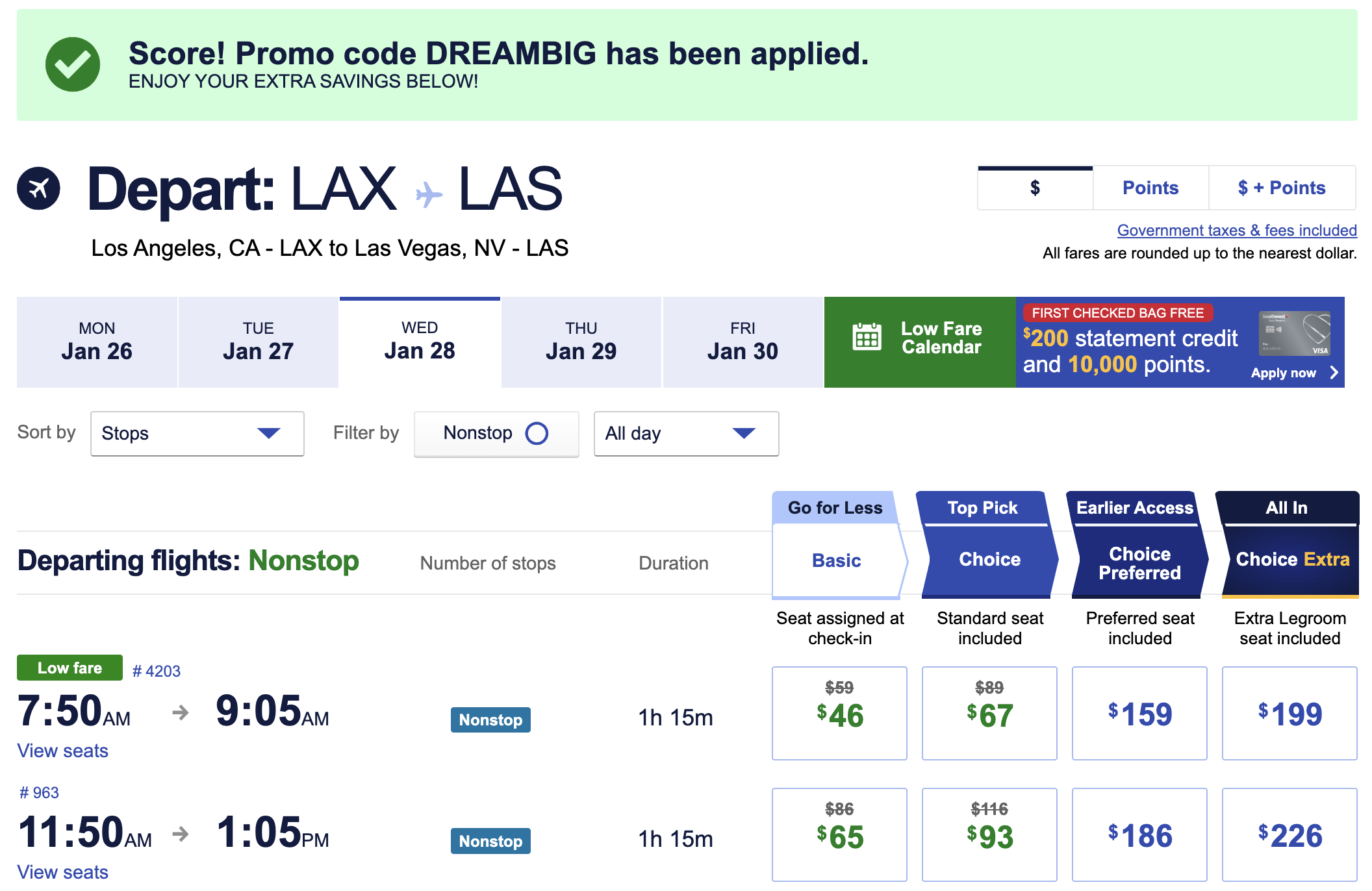View seats for flight 4203
1372x891 pixels.
point(62,751)
